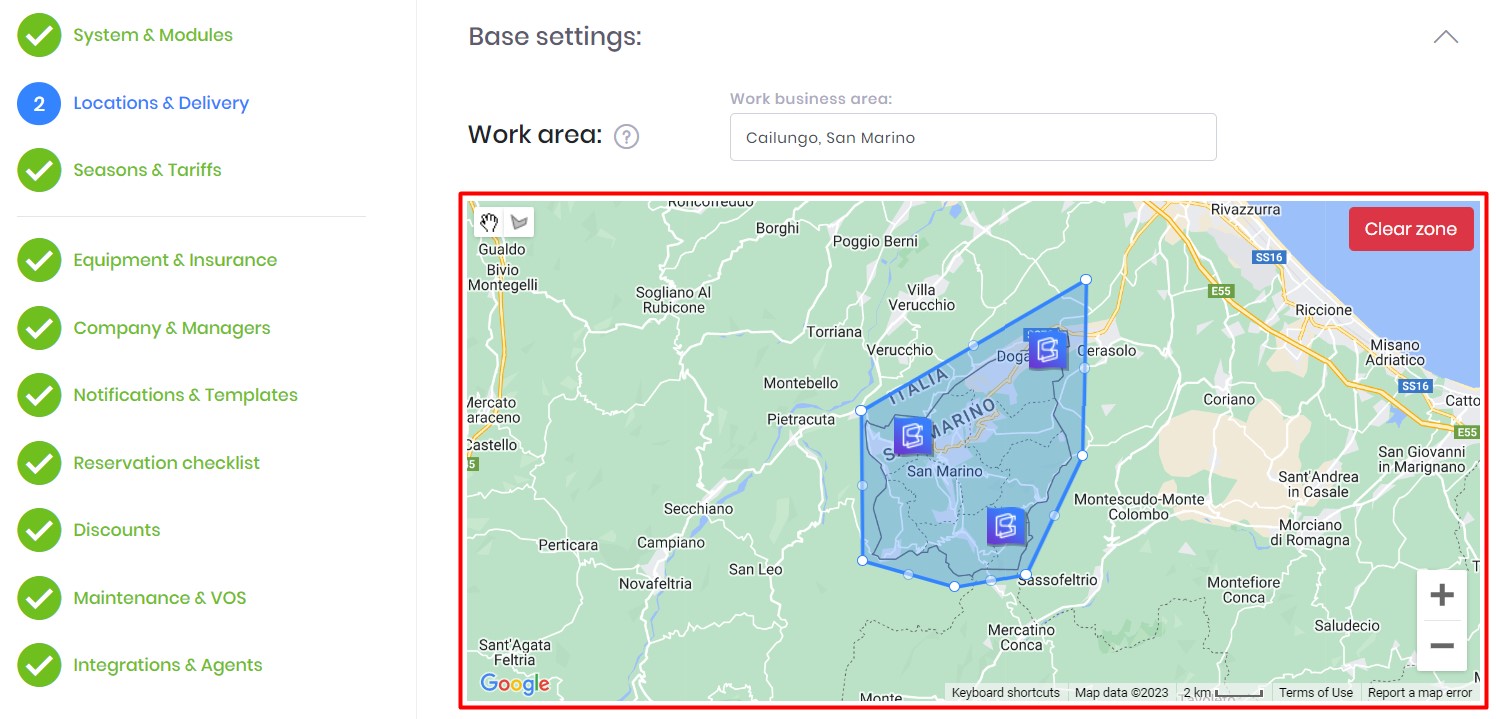The width and height of the screenshot is (1496, 719).
Task: Click location marker near Sassofeltrio
Action: click(1006, 525)
